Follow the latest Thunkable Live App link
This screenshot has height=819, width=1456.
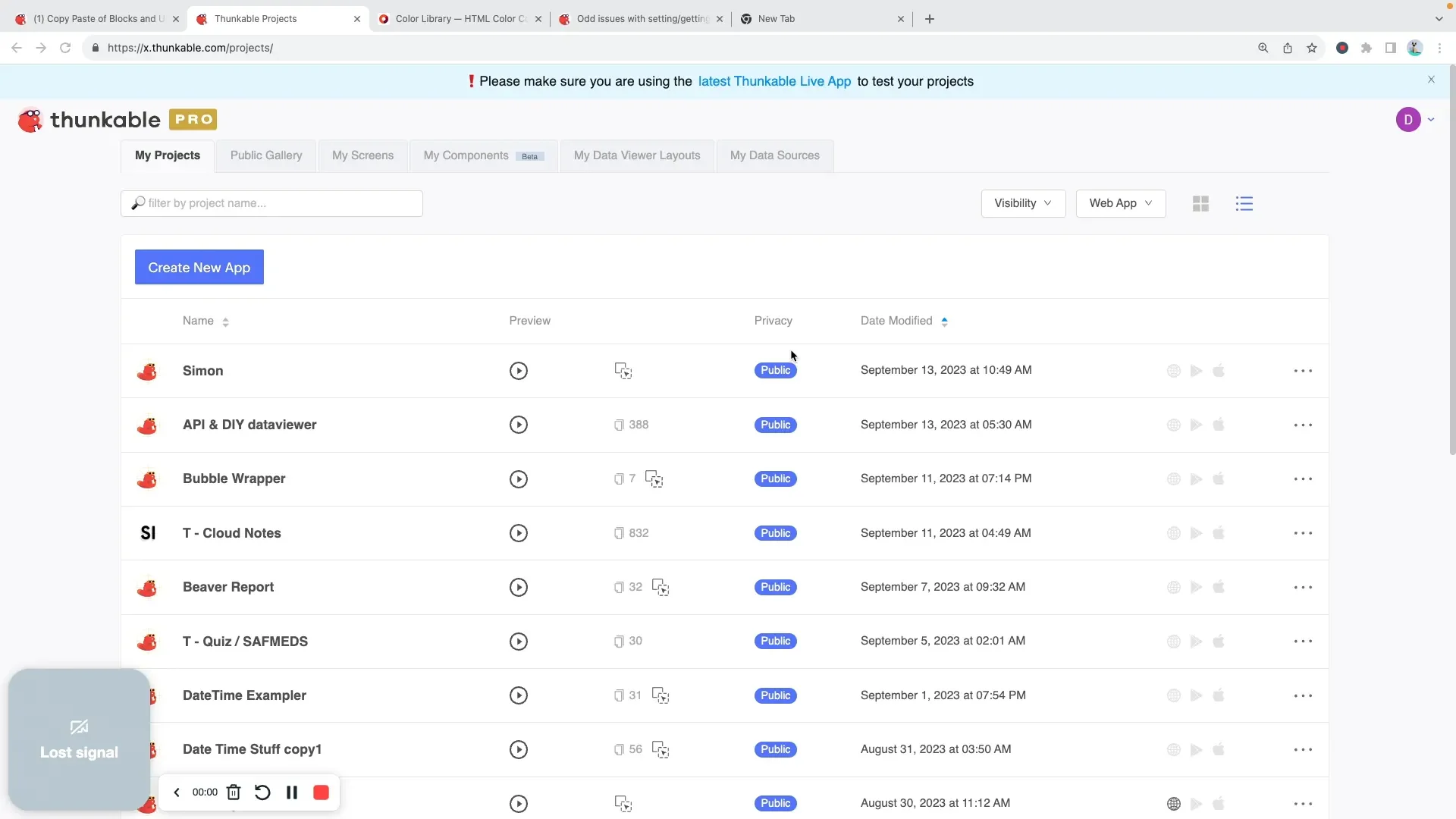(774, 81)
